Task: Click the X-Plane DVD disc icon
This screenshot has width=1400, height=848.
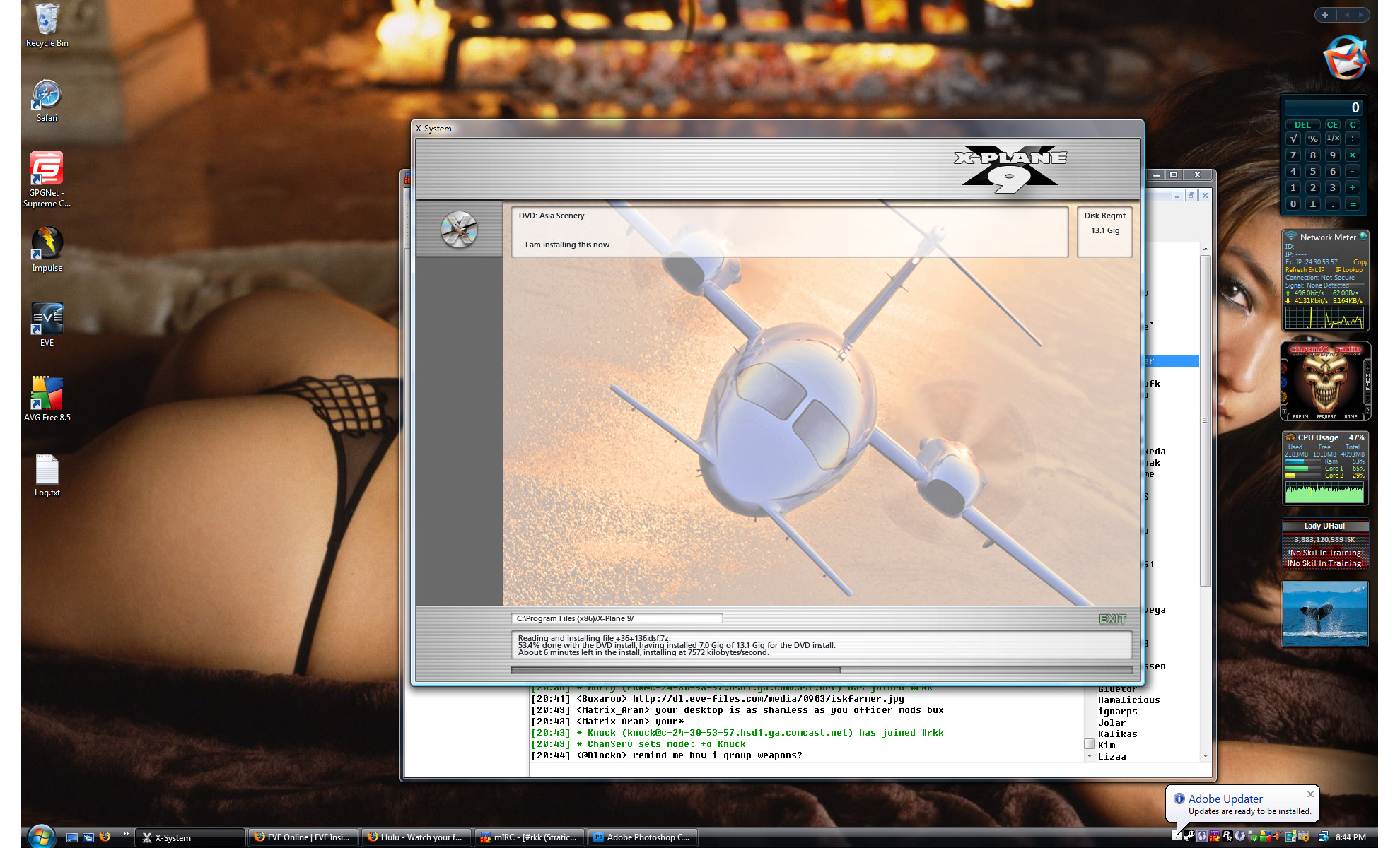Action: coord(459,230)
